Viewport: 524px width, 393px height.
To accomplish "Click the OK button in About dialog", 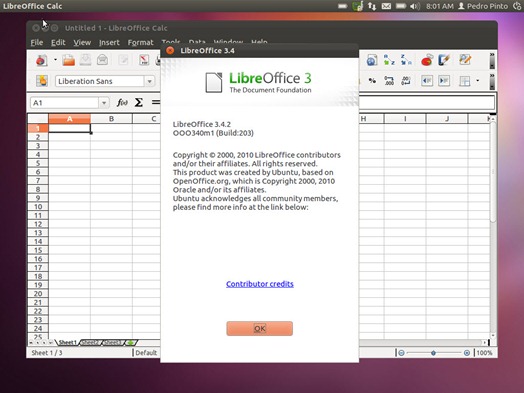I will [260, 329].
